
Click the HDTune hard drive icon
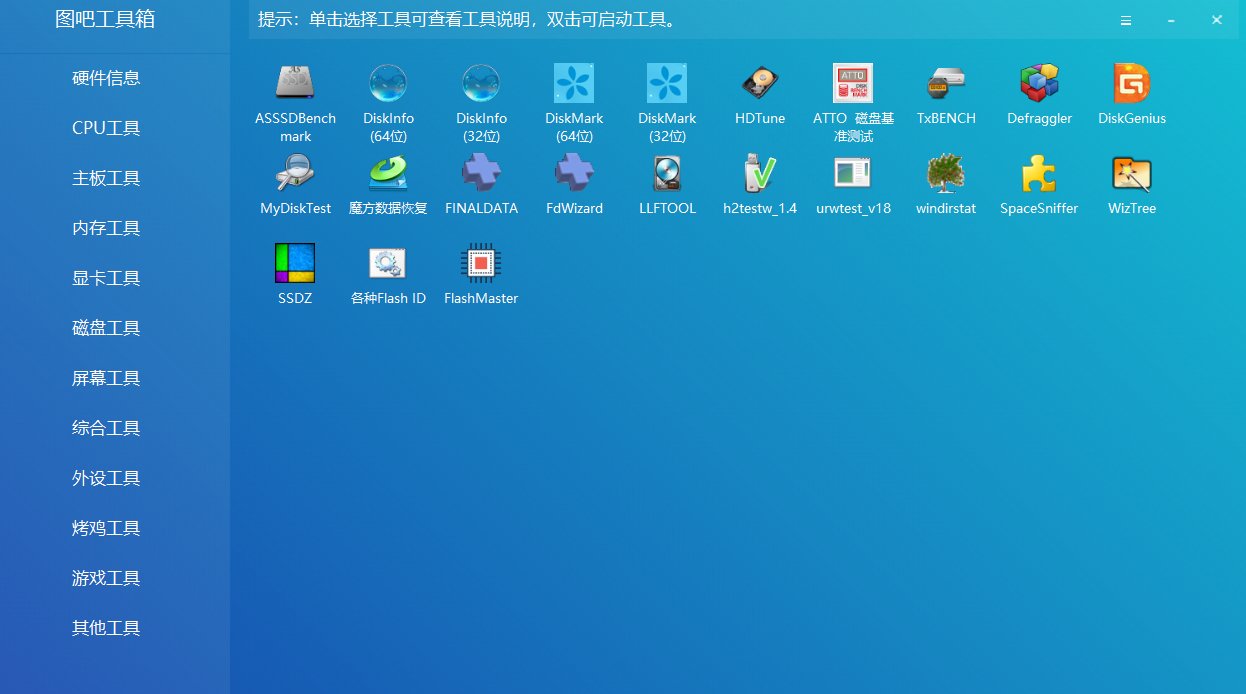(x=760, y=83)
